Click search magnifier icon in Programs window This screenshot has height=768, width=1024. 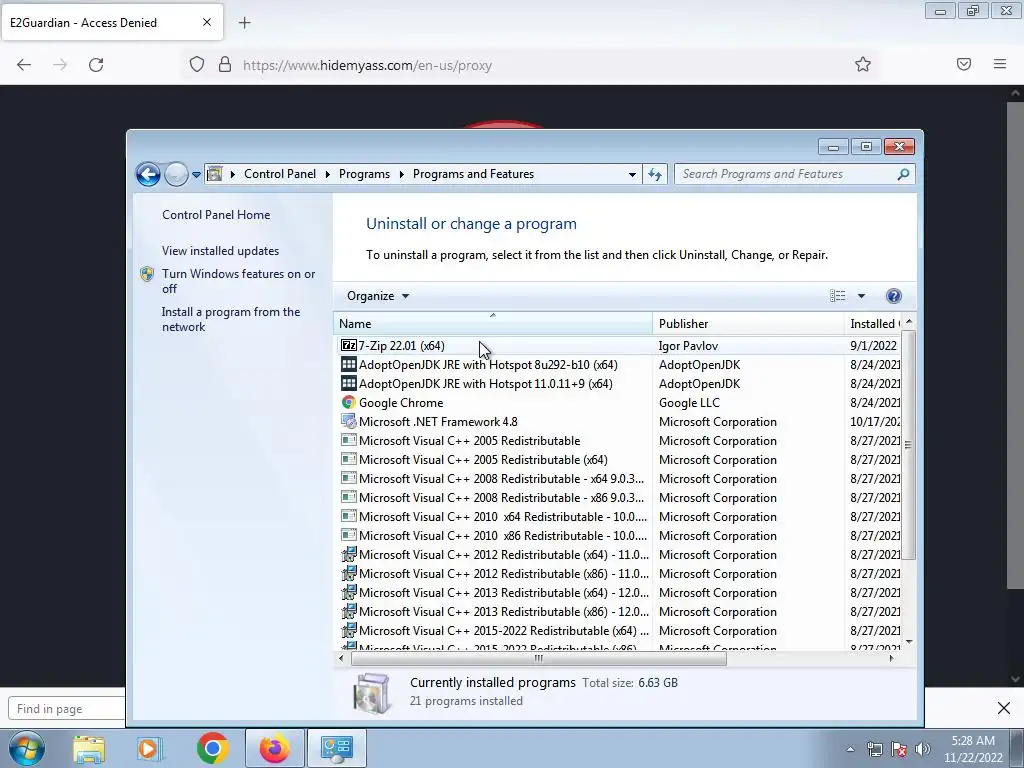(x=903, y=174)
